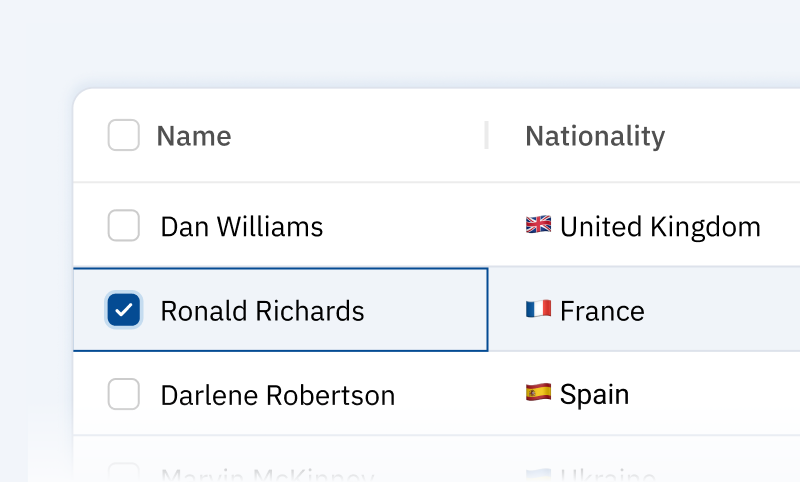Select the Darlene Robertson row checkbox
The height and width of the screenshot is (482, 800).
[124, 395]
